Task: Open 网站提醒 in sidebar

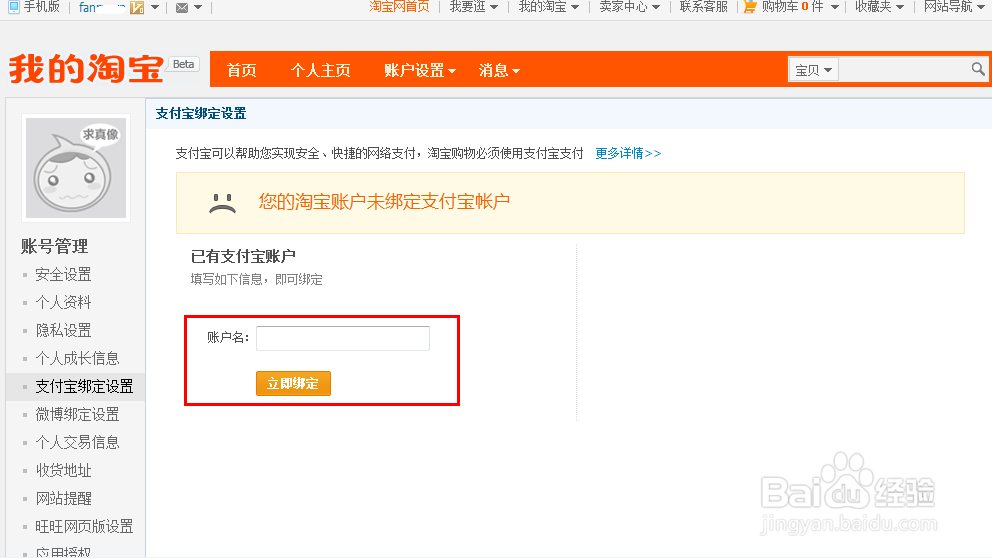Action: (x=63, y=499)
